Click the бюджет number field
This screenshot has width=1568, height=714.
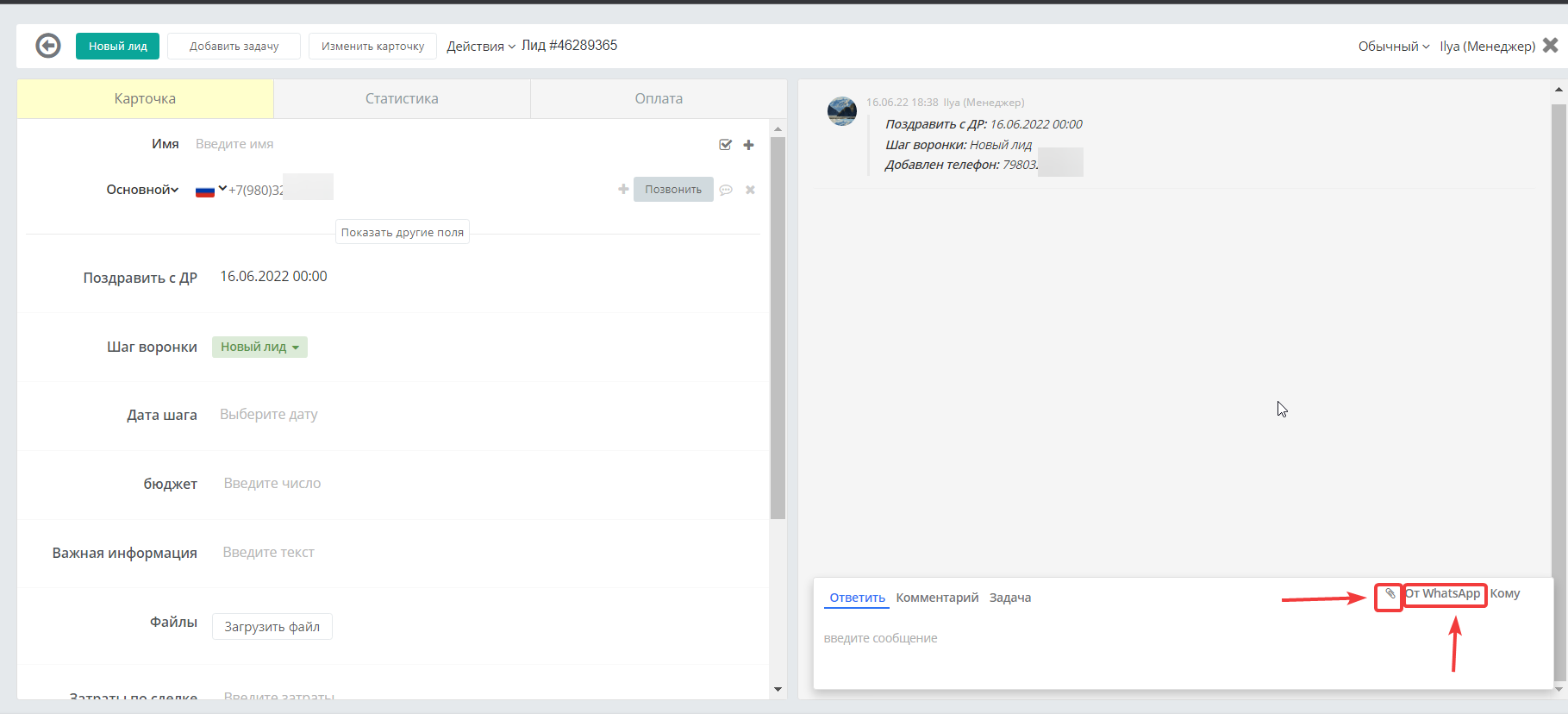[x=272, y=483]
